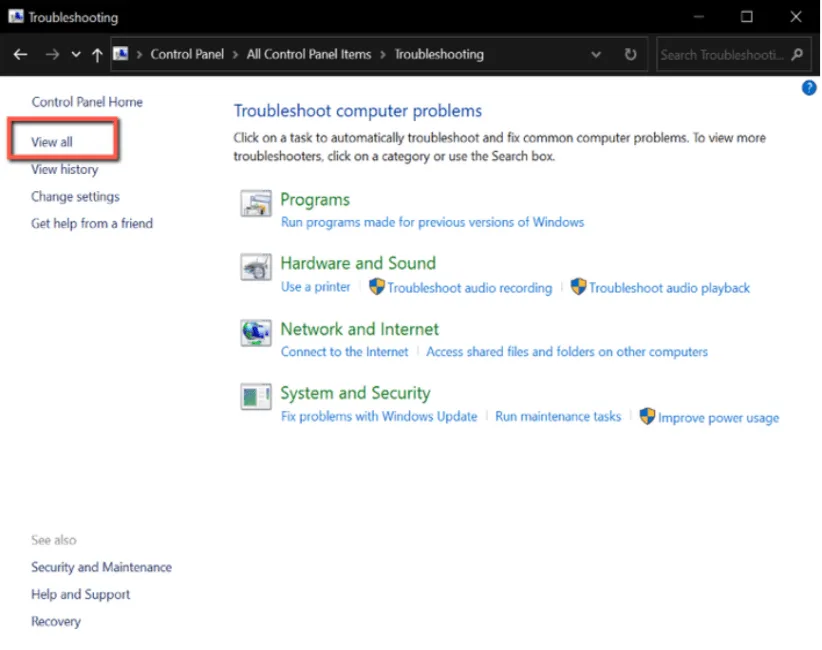Select All Control Panel Items breadcrumb
Screen dimensions: 822x650
309,55
